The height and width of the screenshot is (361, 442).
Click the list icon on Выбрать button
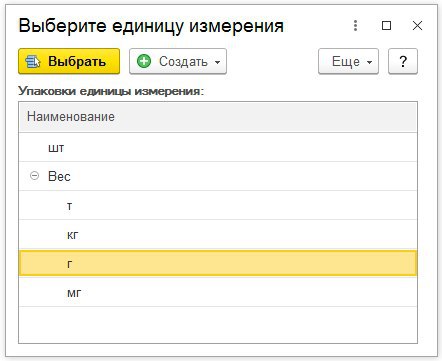(x=33, y=62)
